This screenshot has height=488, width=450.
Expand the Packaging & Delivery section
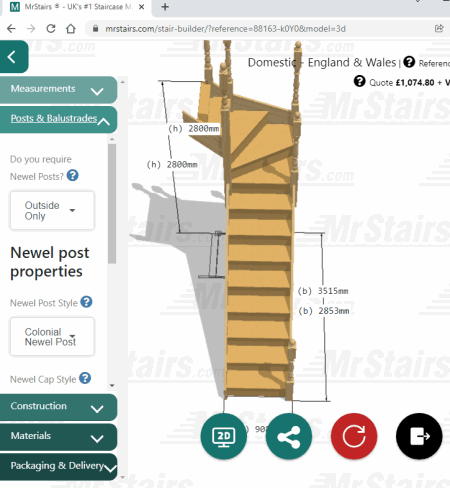coord(58,467)
